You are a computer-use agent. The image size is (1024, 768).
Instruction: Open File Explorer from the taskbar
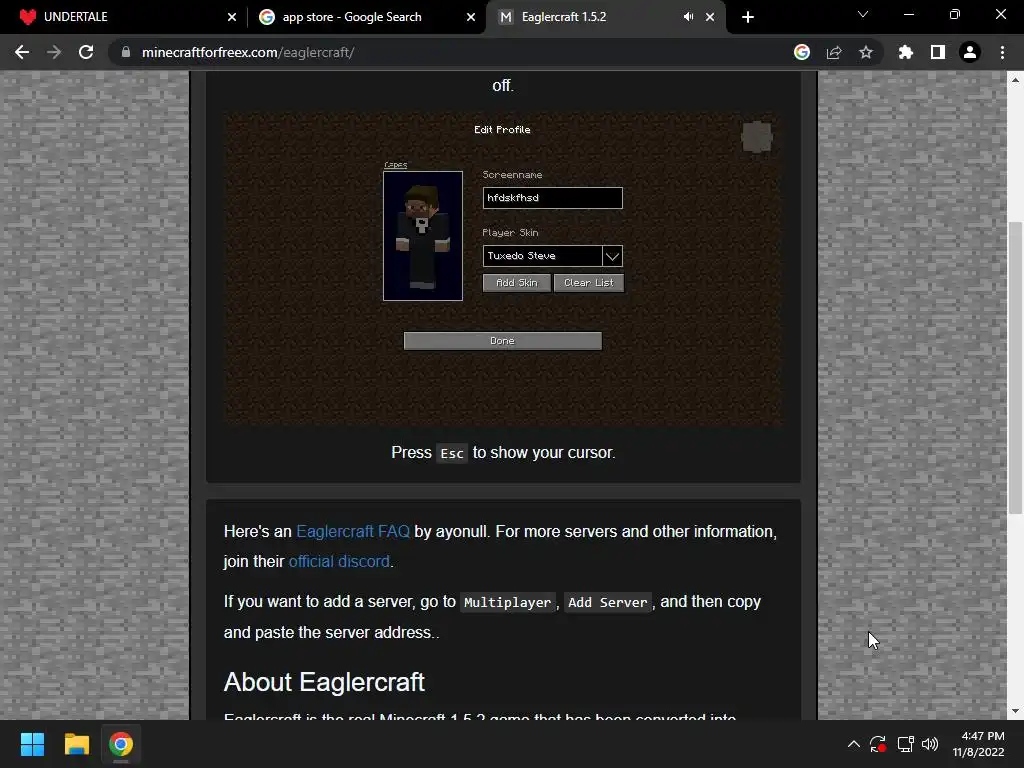tap(76, 744)
